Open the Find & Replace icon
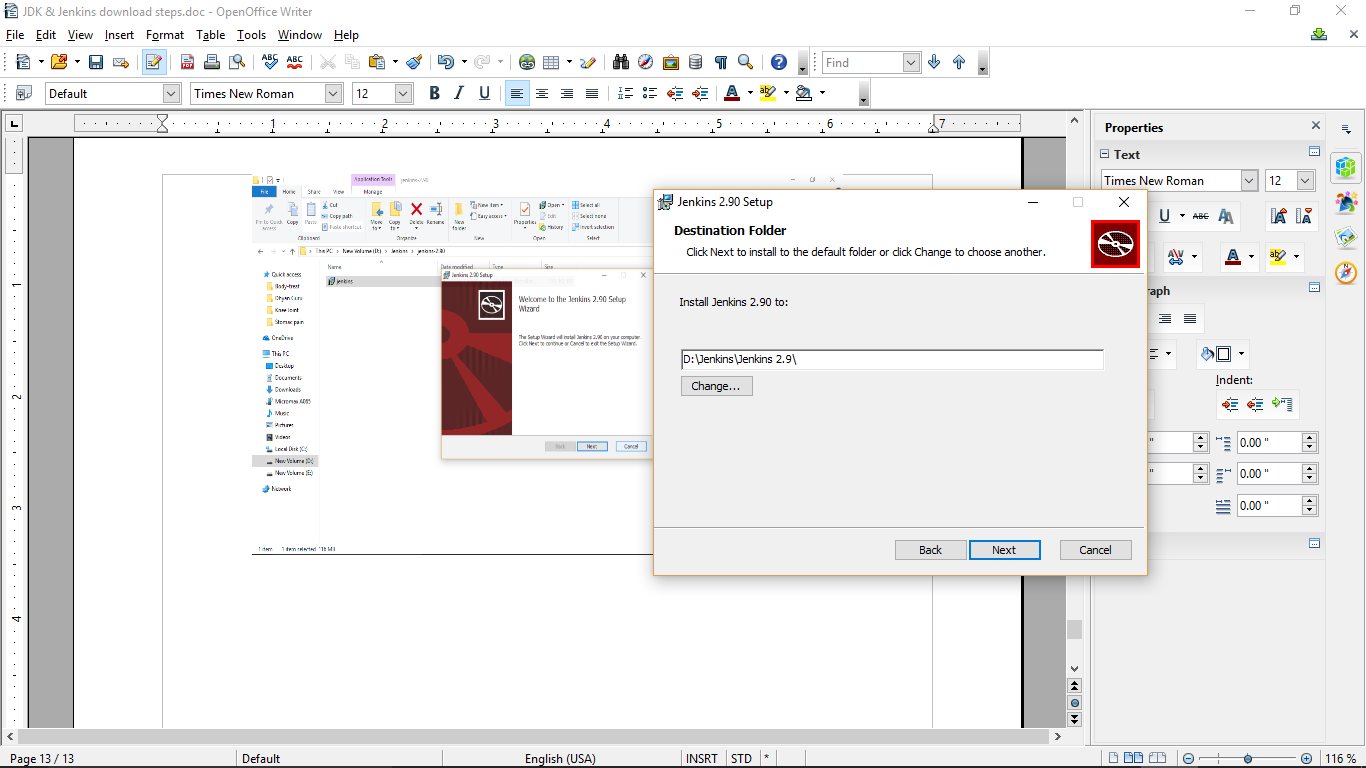 [x=621, y=62]
